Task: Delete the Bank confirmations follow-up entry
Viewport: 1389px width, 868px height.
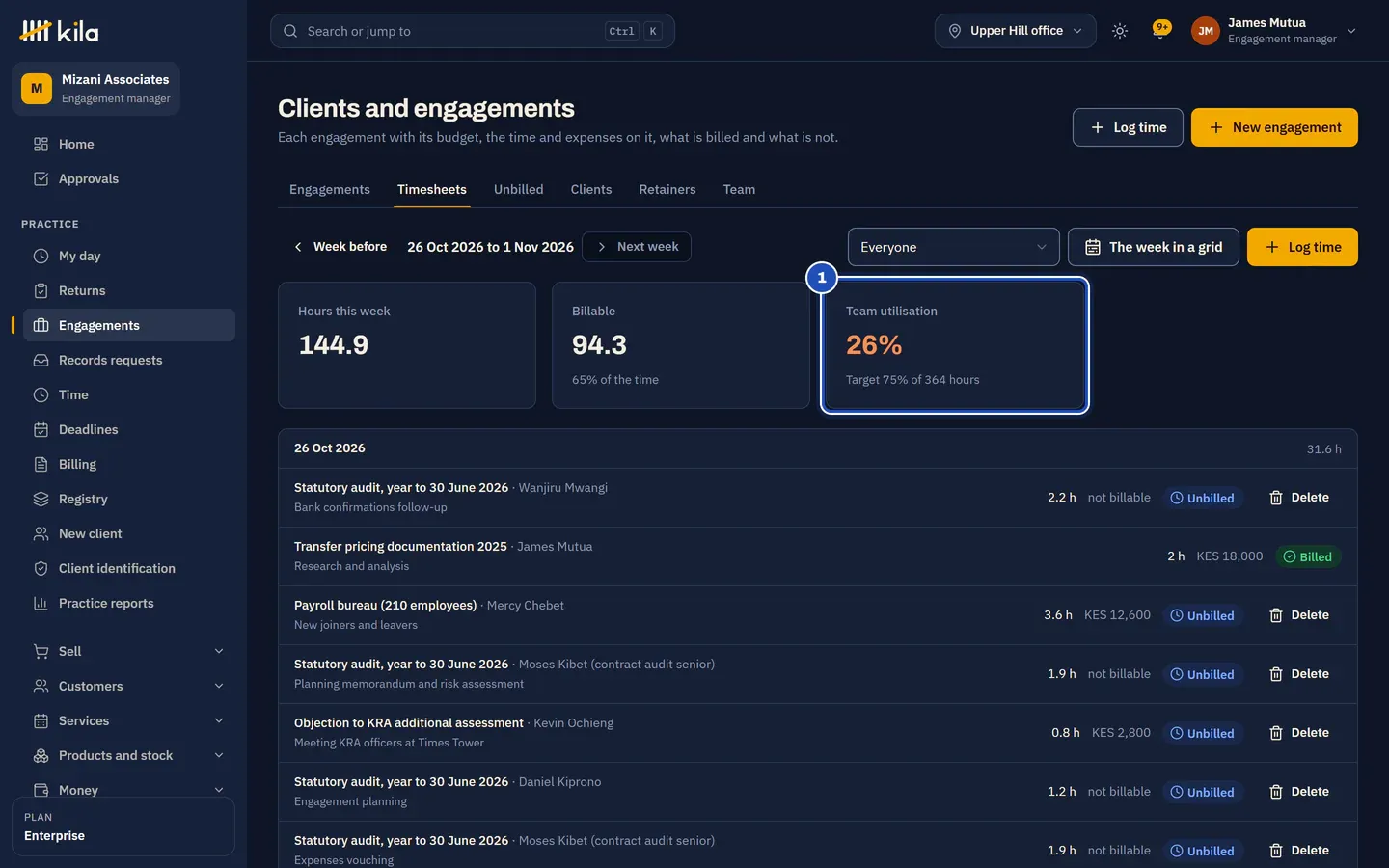Action: [1298, 498]
